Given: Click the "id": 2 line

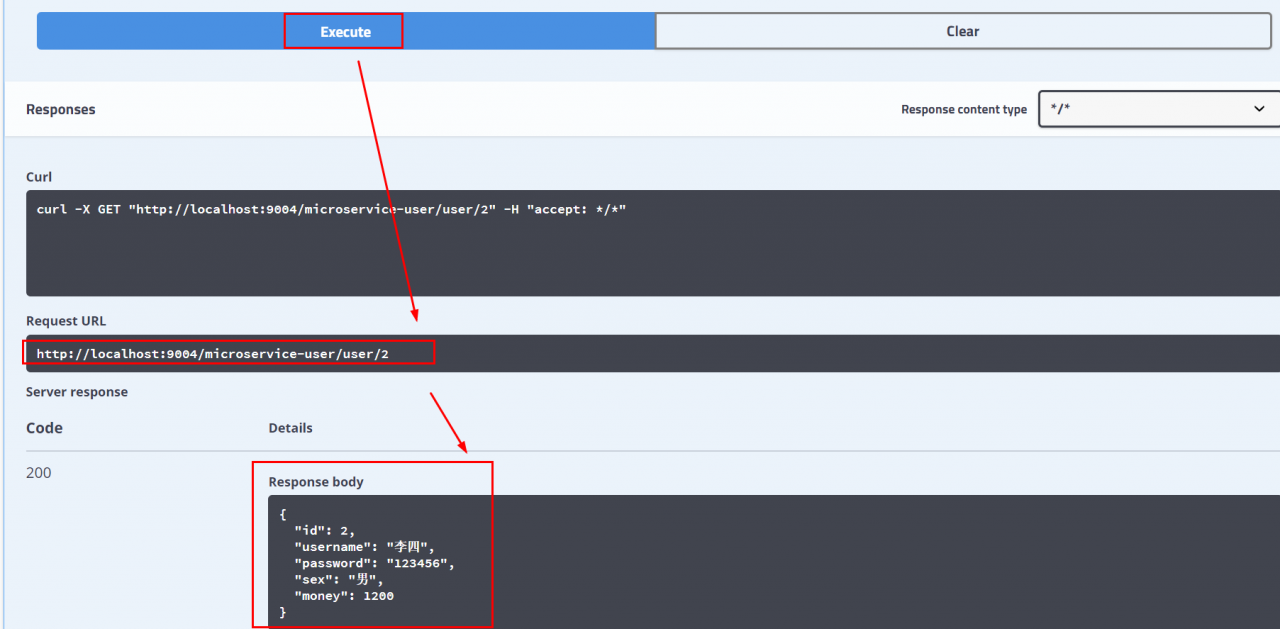Looking at the screenshot, I should click(x=324, y=531).
